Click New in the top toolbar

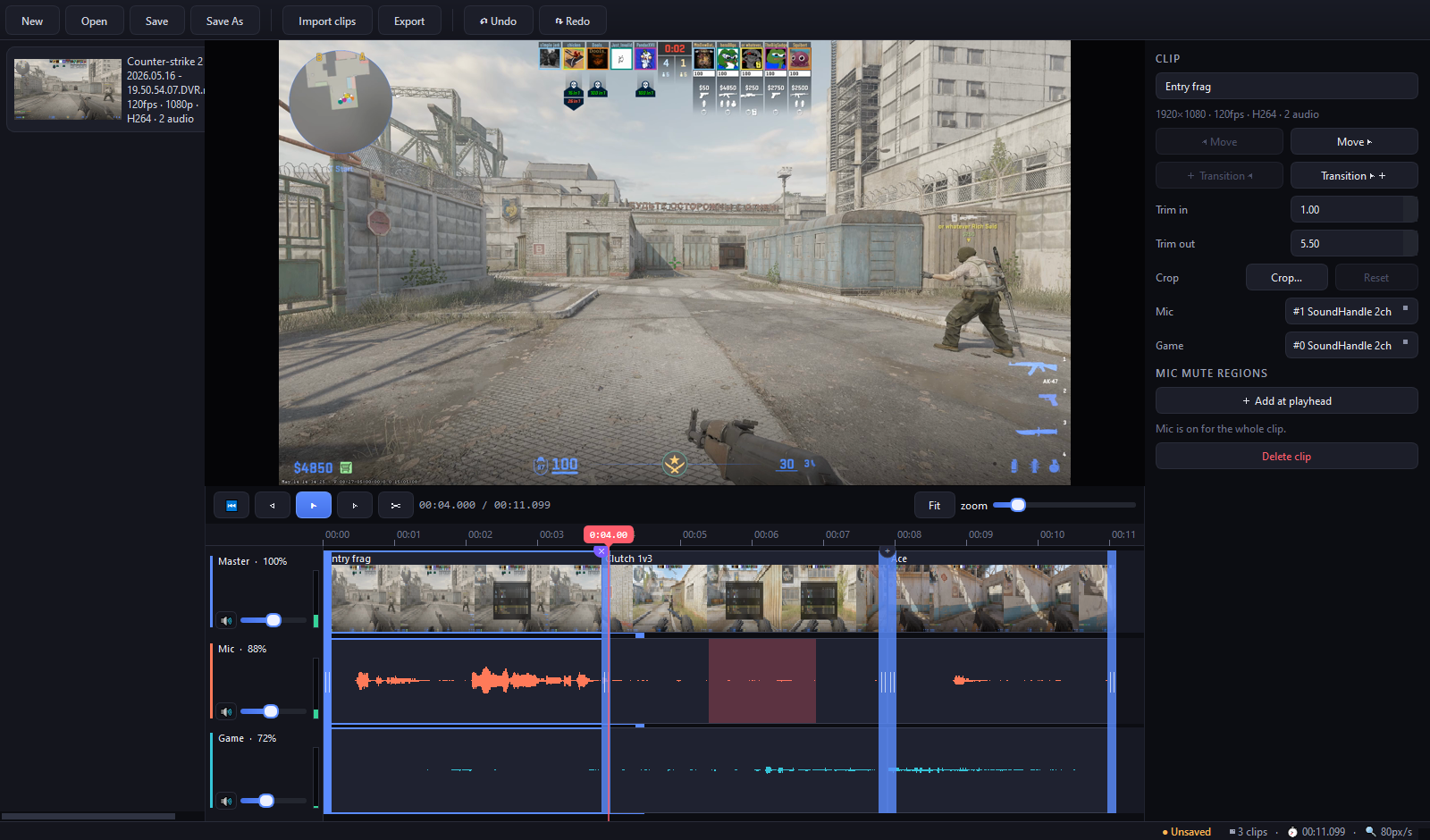32,21
